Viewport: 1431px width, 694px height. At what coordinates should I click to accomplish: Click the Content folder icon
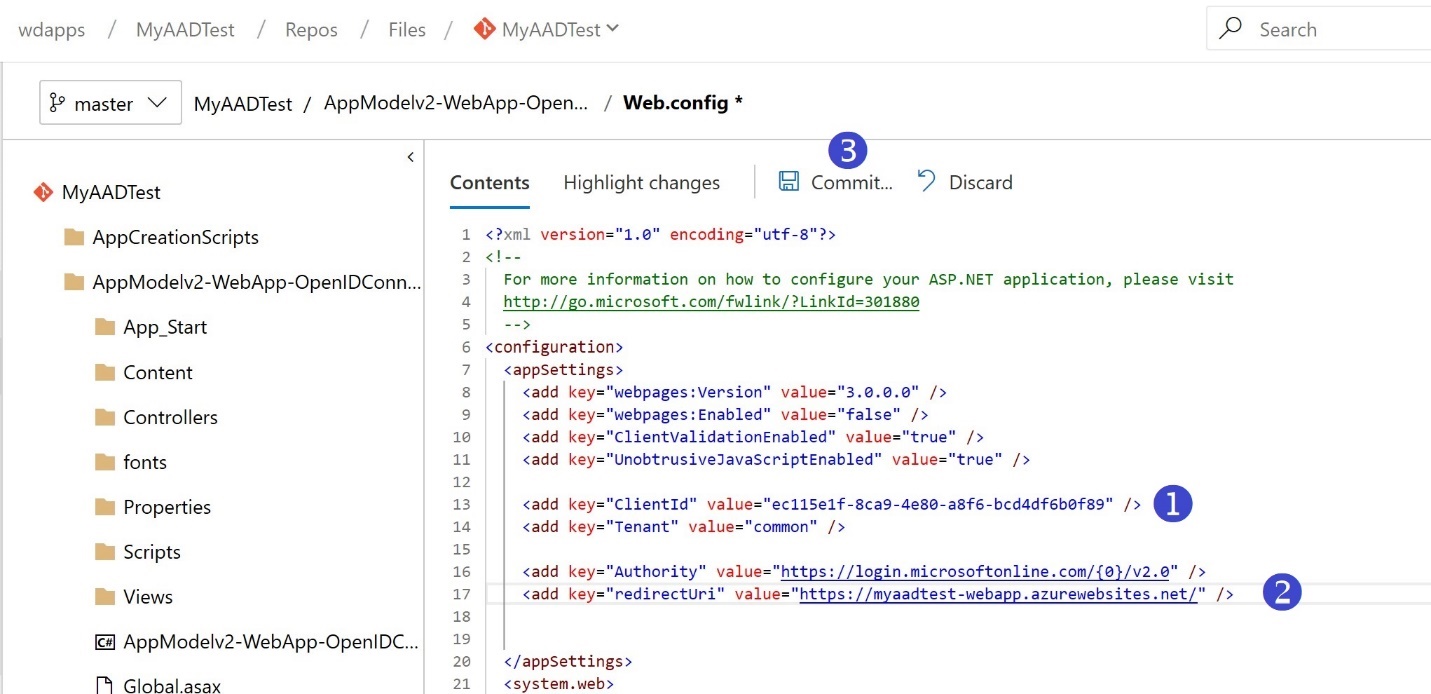tap(105, 372)
